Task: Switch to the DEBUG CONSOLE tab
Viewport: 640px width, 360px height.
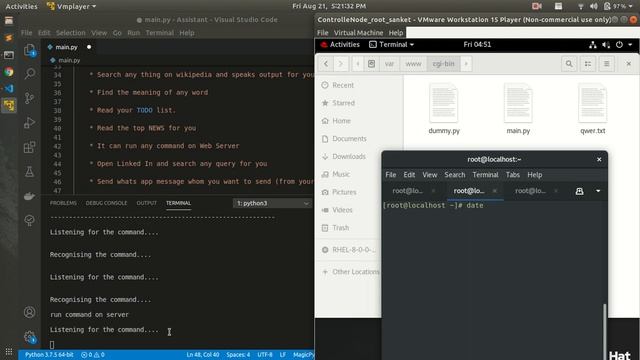Action: [106, 203]
